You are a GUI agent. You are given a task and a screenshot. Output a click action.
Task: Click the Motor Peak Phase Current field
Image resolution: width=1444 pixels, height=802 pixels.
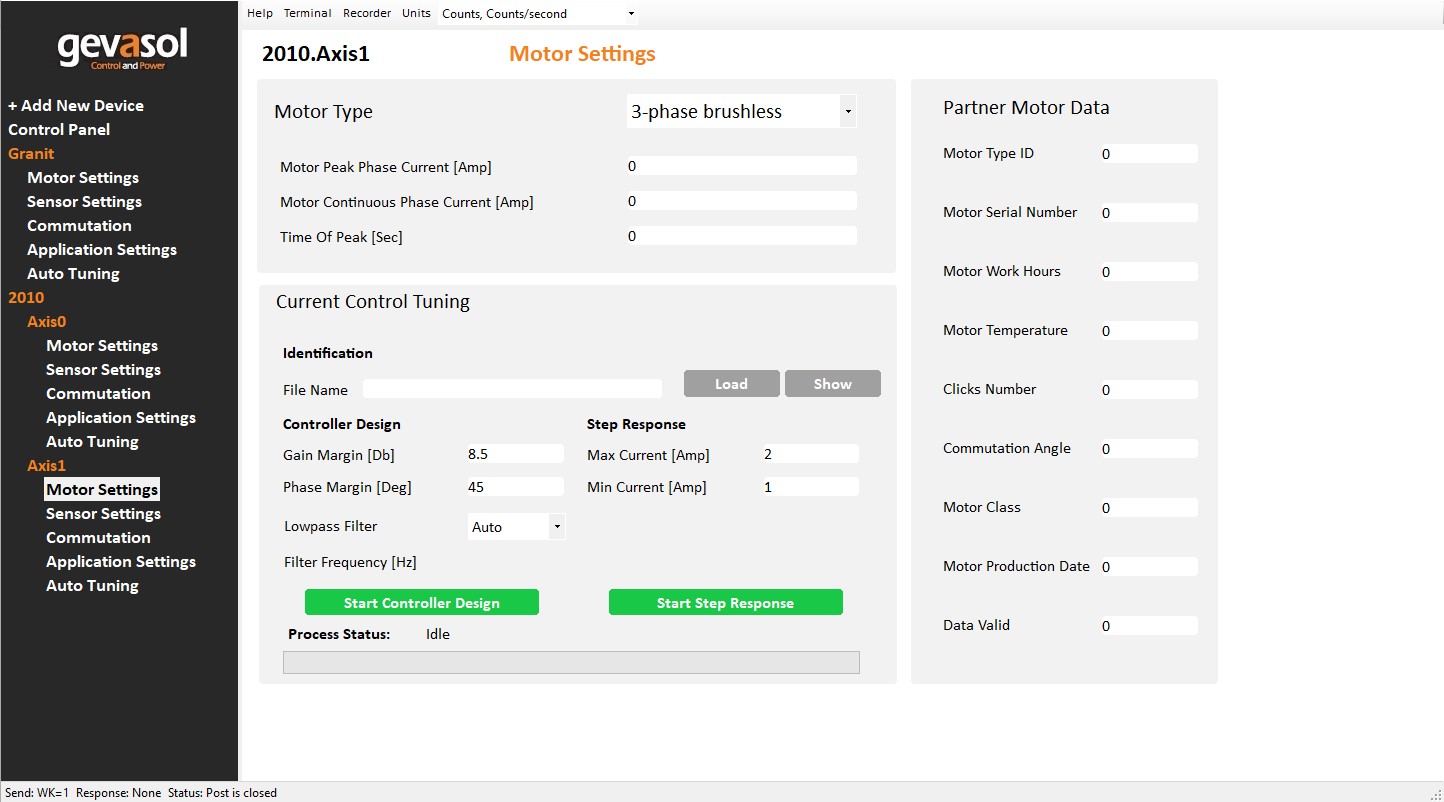click(x=741, y=166)
